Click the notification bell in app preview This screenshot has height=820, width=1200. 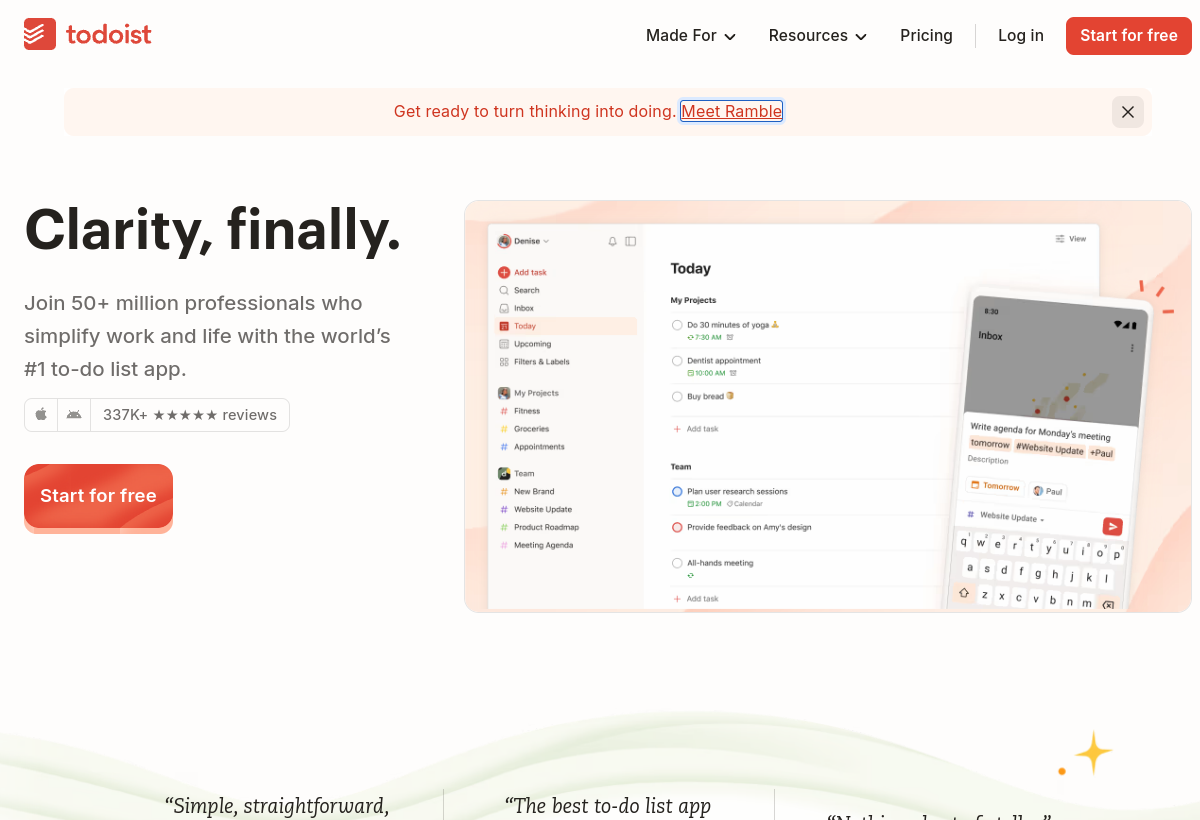coord(613,241)
